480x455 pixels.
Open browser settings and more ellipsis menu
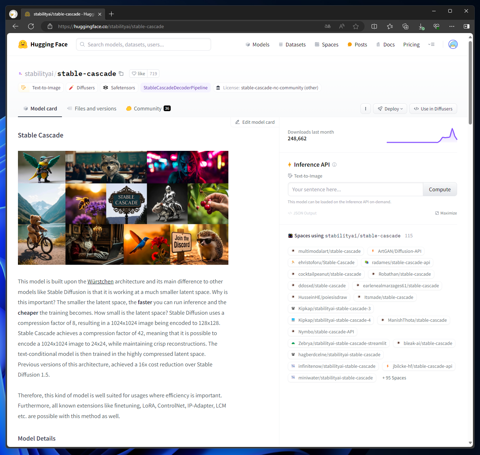tap(451, 26)
